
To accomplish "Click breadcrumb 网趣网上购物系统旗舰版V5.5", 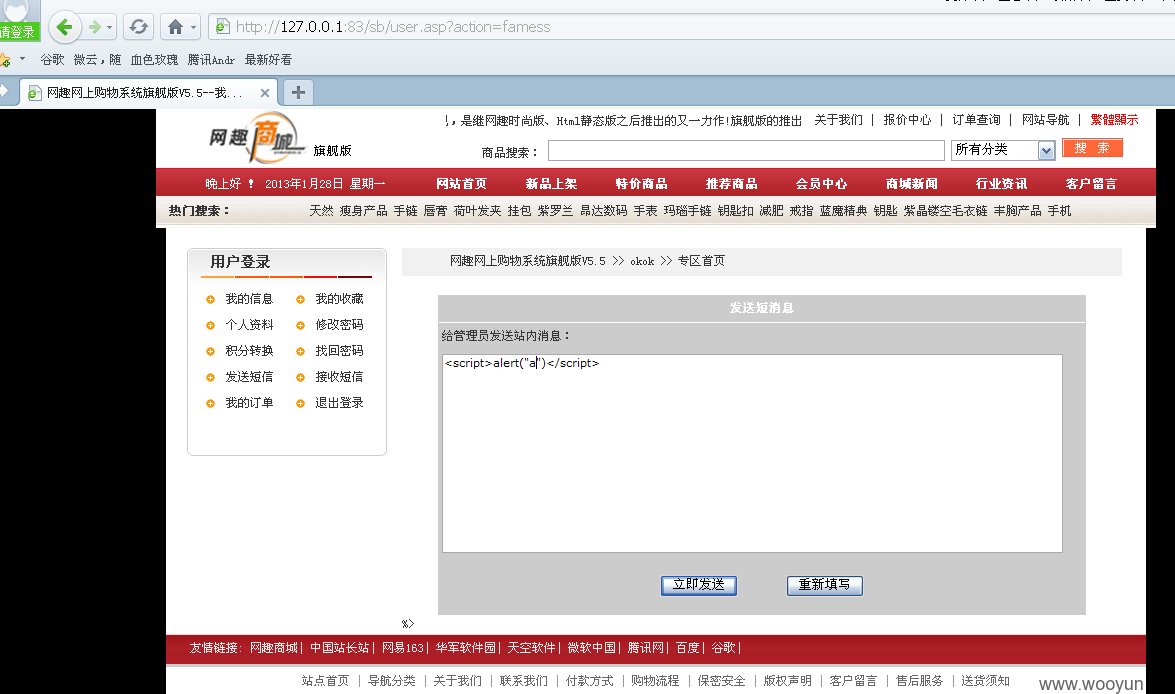I will [x=528, y=261].
